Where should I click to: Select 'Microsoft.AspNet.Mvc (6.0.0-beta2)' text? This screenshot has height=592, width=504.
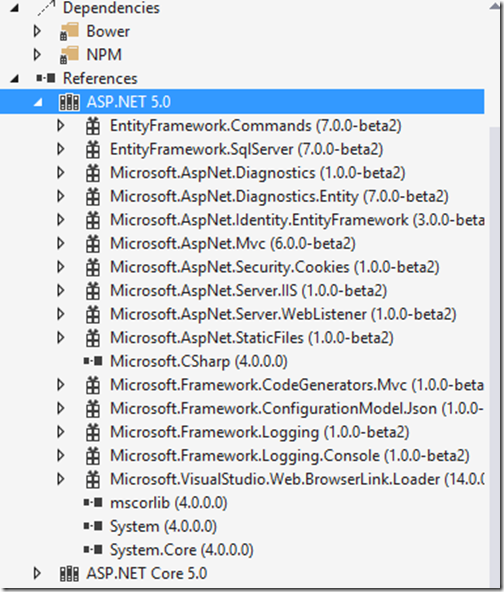tap(233, 244)
